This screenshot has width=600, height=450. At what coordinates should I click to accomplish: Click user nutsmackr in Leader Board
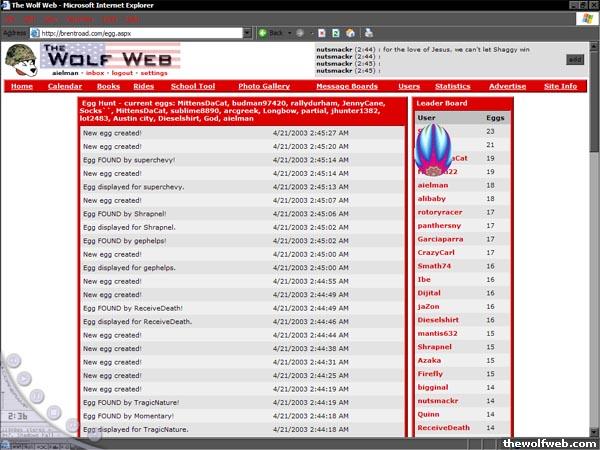[436, 399]
